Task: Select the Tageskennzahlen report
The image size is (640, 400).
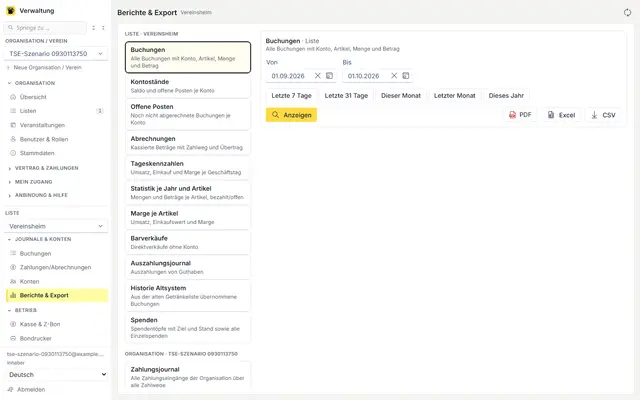Action: coord(188,168)
